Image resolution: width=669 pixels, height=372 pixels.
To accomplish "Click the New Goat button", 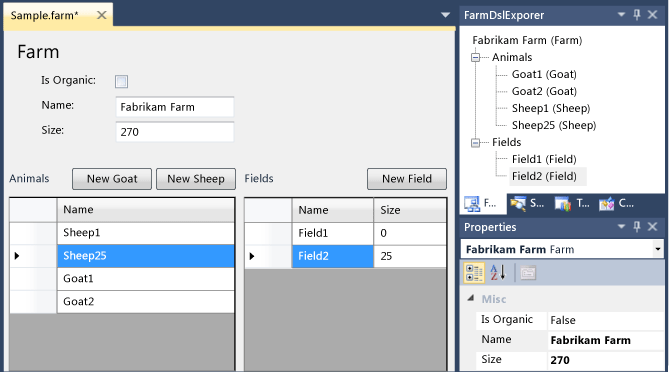I will pyautogui.click(x=112, y=179).
